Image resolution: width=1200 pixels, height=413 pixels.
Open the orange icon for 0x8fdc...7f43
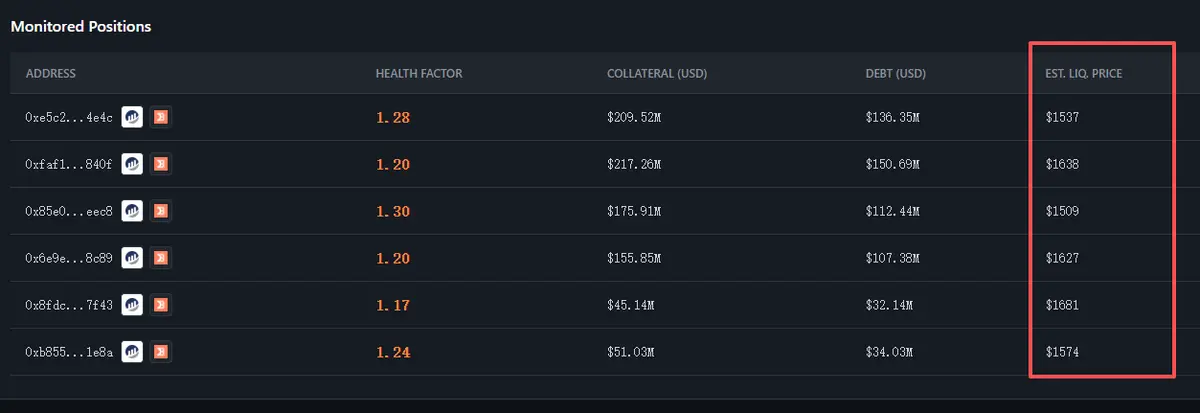[x=160, y=305]
